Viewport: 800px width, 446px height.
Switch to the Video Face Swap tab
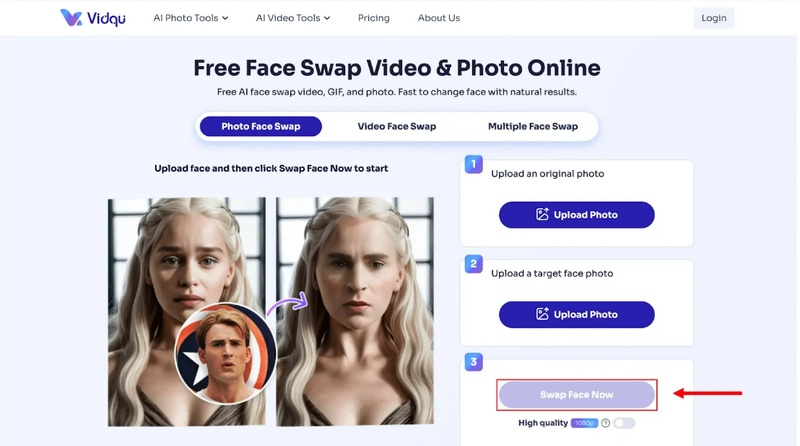396,126
